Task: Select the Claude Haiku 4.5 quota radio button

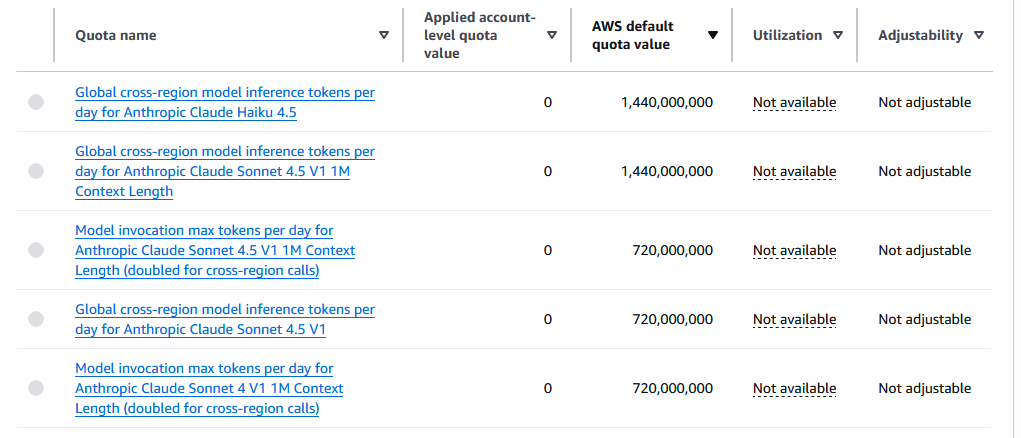Action: [37, 102]
